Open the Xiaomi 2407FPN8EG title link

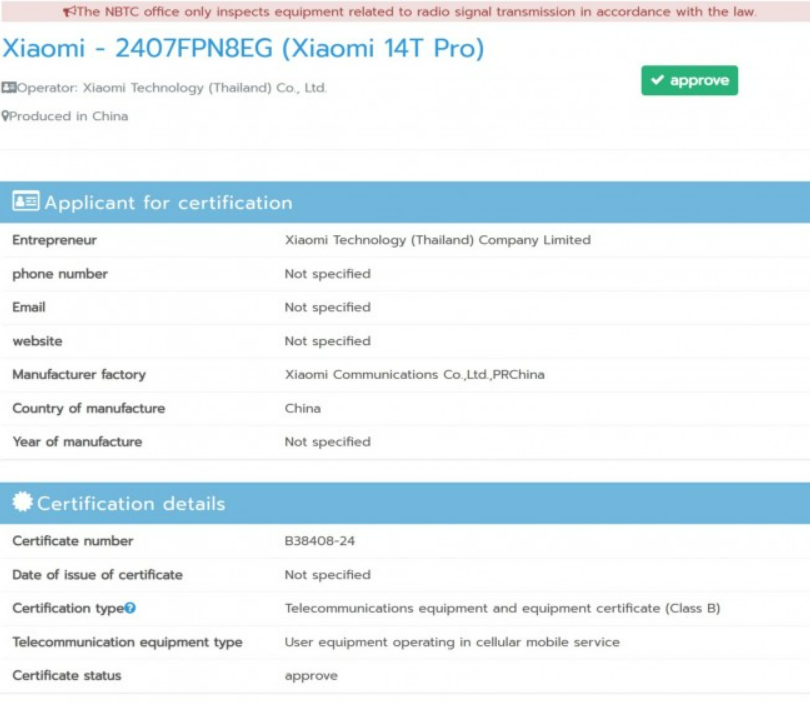[x=243, y=49]
